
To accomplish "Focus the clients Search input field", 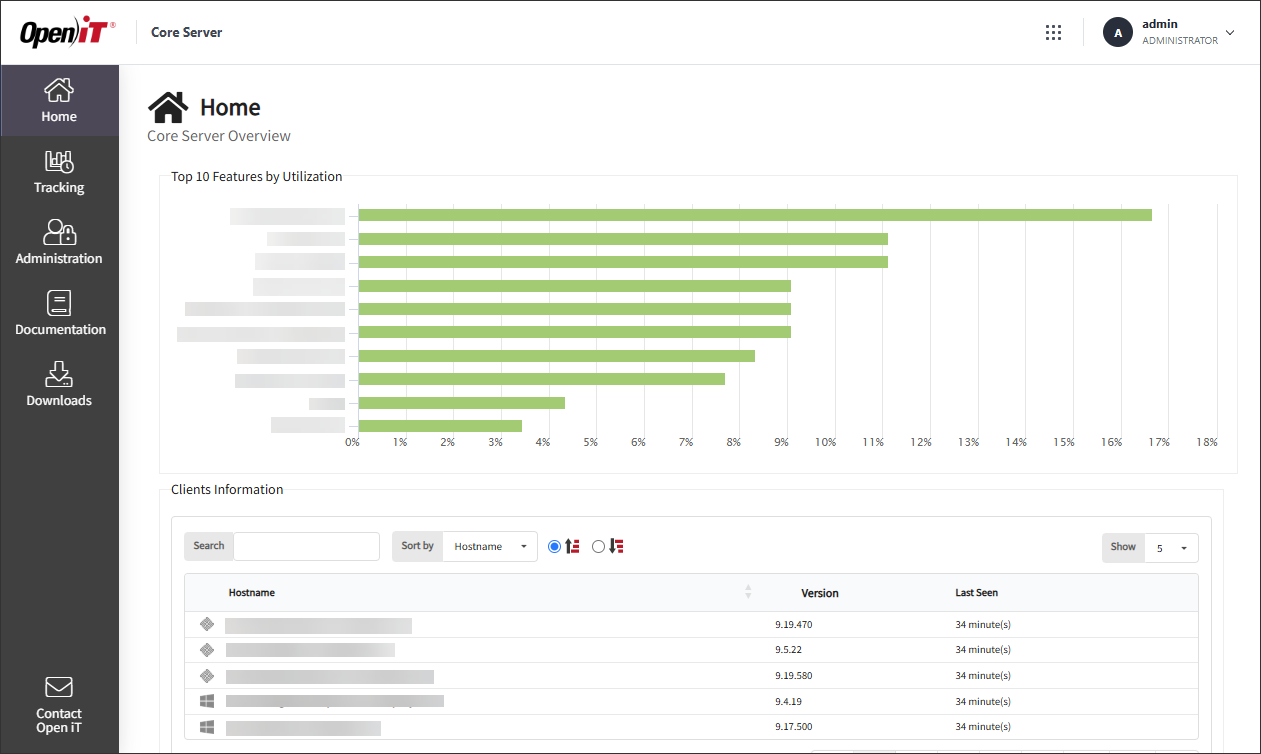I will pyautogui.click(x=307, y=546).
